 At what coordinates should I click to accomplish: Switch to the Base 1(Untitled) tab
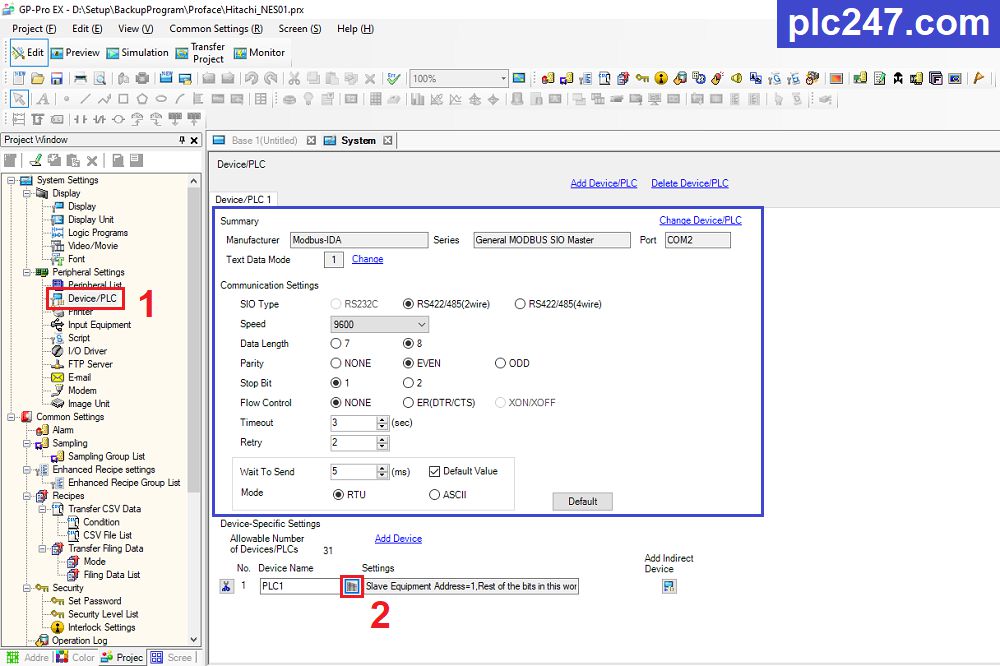coord(264,141)
